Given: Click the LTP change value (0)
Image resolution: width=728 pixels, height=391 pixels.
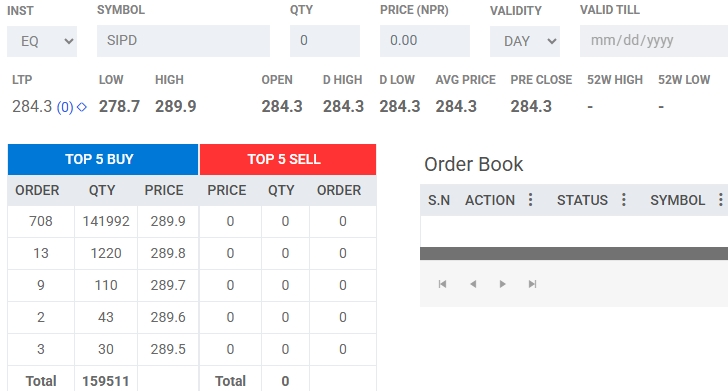Looking at the screenshot, I should coord(65,108).
